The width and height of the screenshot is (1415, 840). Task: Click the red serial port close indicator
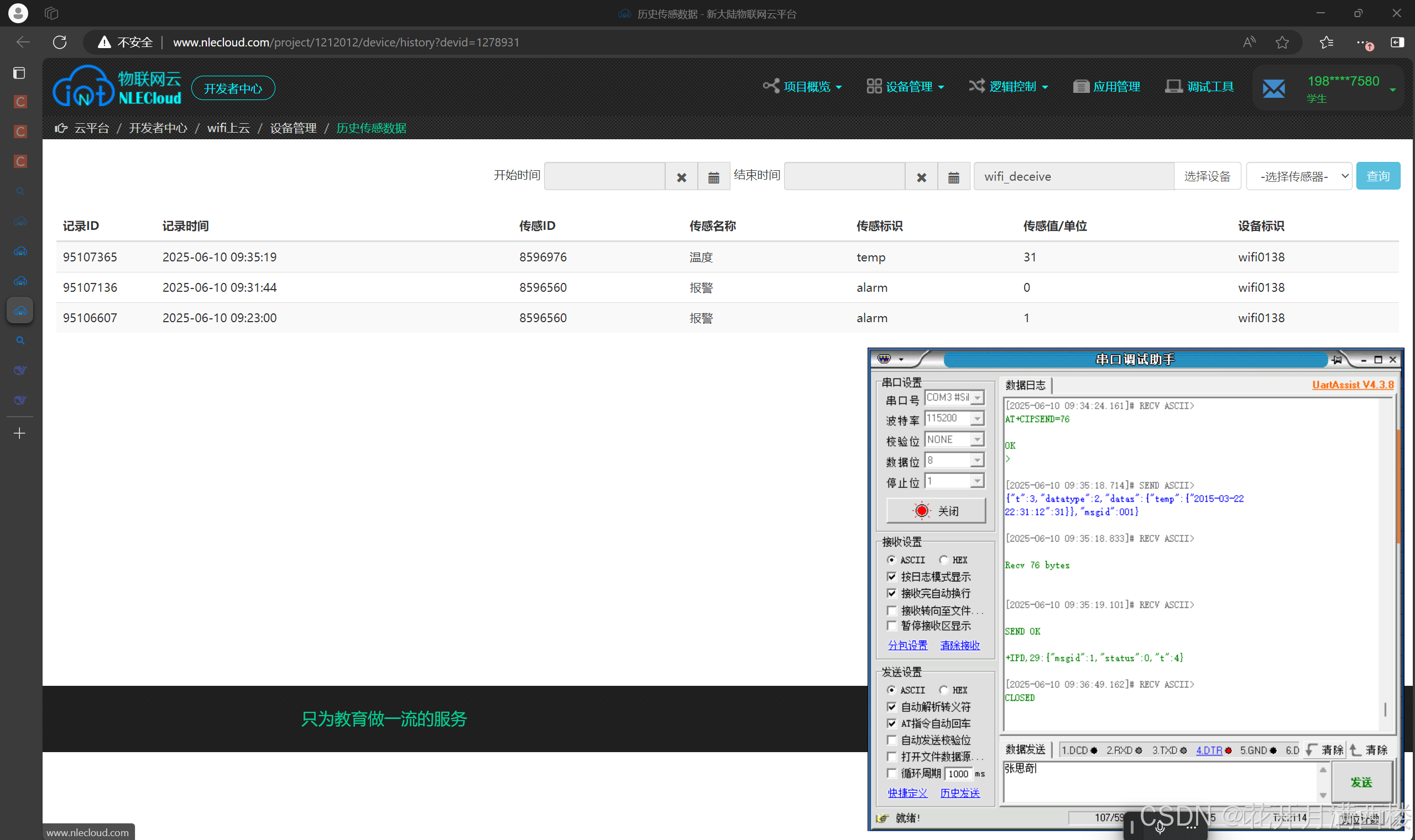coord(921,511)
